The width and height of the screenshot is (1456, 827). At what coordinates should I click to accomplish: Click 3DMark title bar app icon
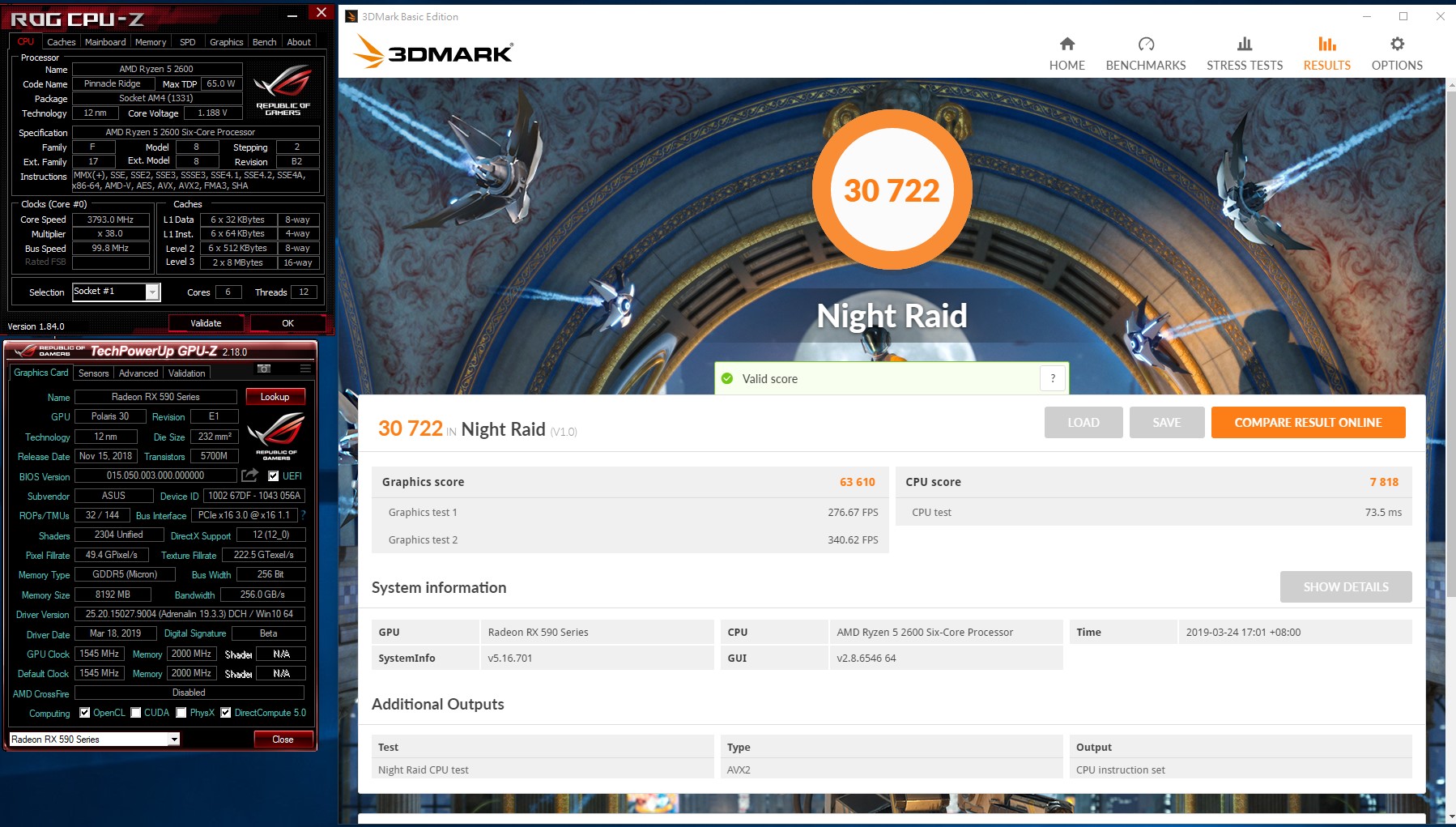(x=351, y=16)
